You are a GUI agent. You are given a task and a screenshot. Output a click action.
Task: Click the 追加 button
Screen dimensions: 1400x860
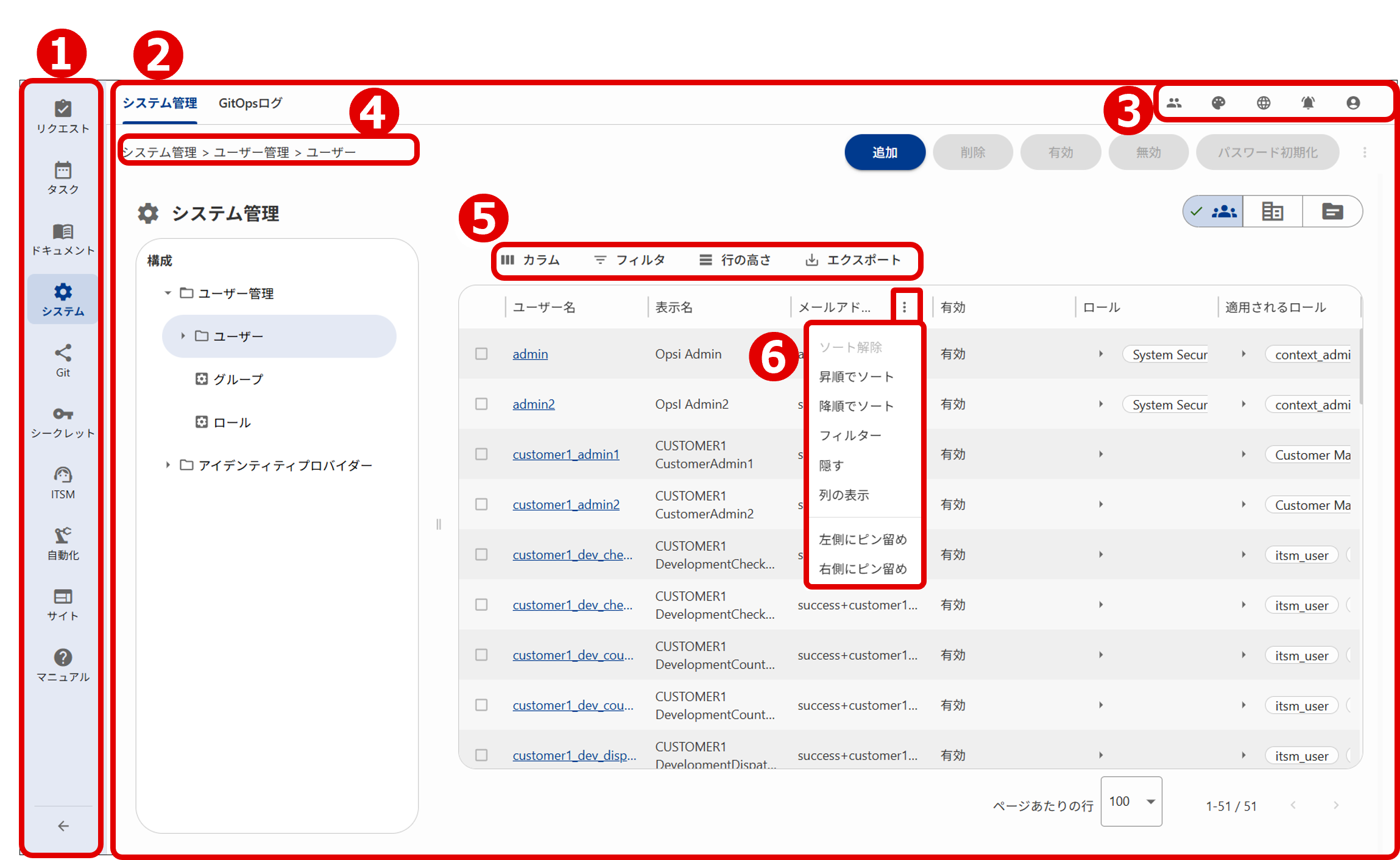[885, 152]
